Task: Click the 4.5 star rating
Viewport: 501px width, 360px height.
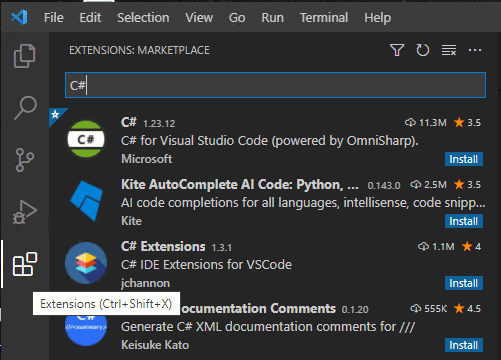Action: point(467,309)
